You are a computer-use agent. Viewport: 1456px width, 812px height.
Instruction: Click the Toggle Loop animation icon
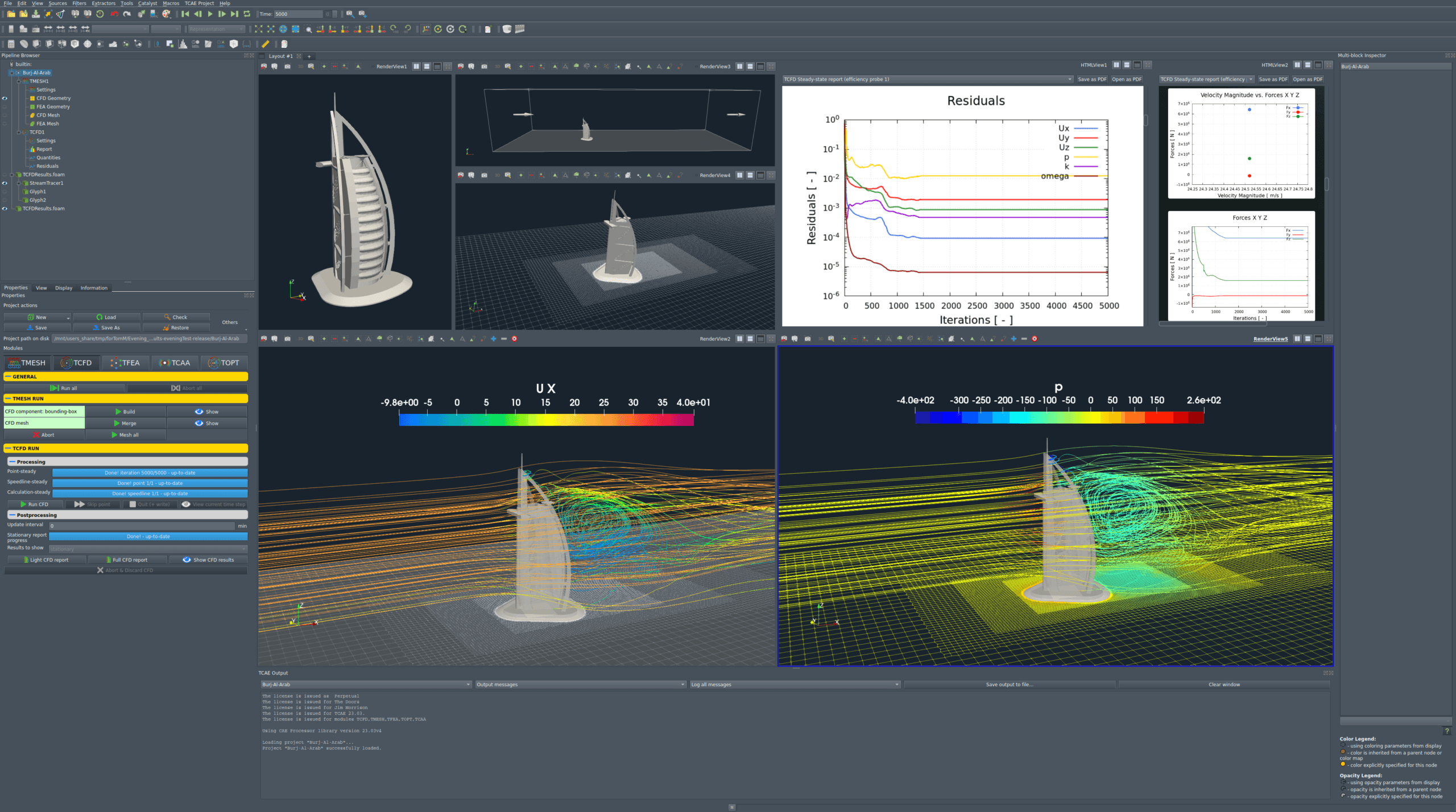(247, 14)
